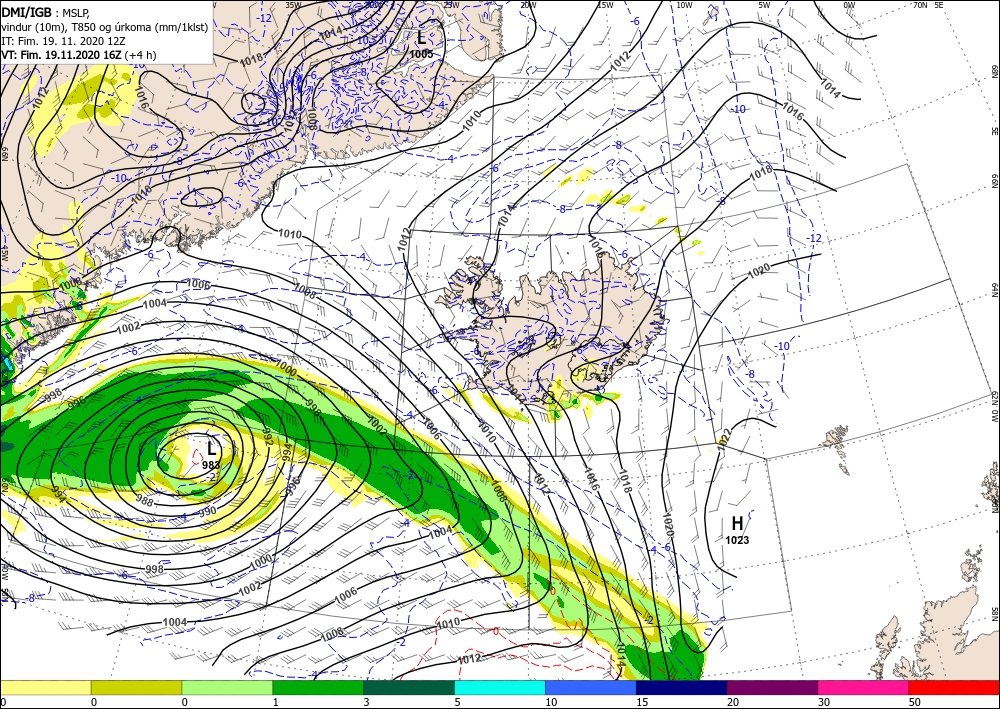
Task: Click the blue 10 mm legend swatch
Action: (x=591, y=687)
